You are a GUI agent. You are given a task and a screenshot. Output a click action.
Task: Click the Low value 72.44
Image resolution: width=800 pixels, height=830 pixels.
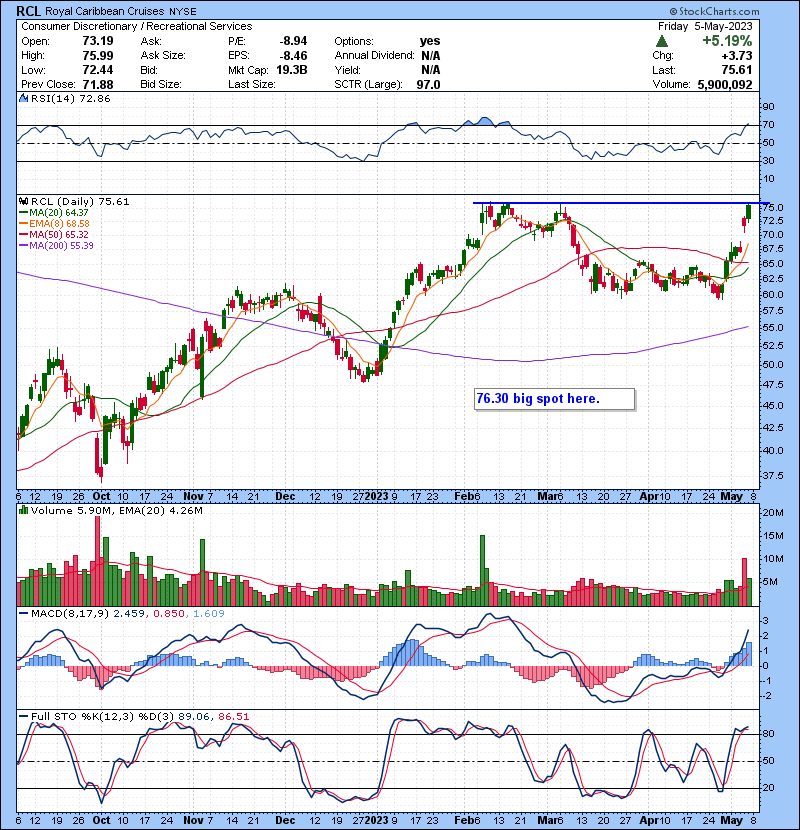(x=98, y=70)
